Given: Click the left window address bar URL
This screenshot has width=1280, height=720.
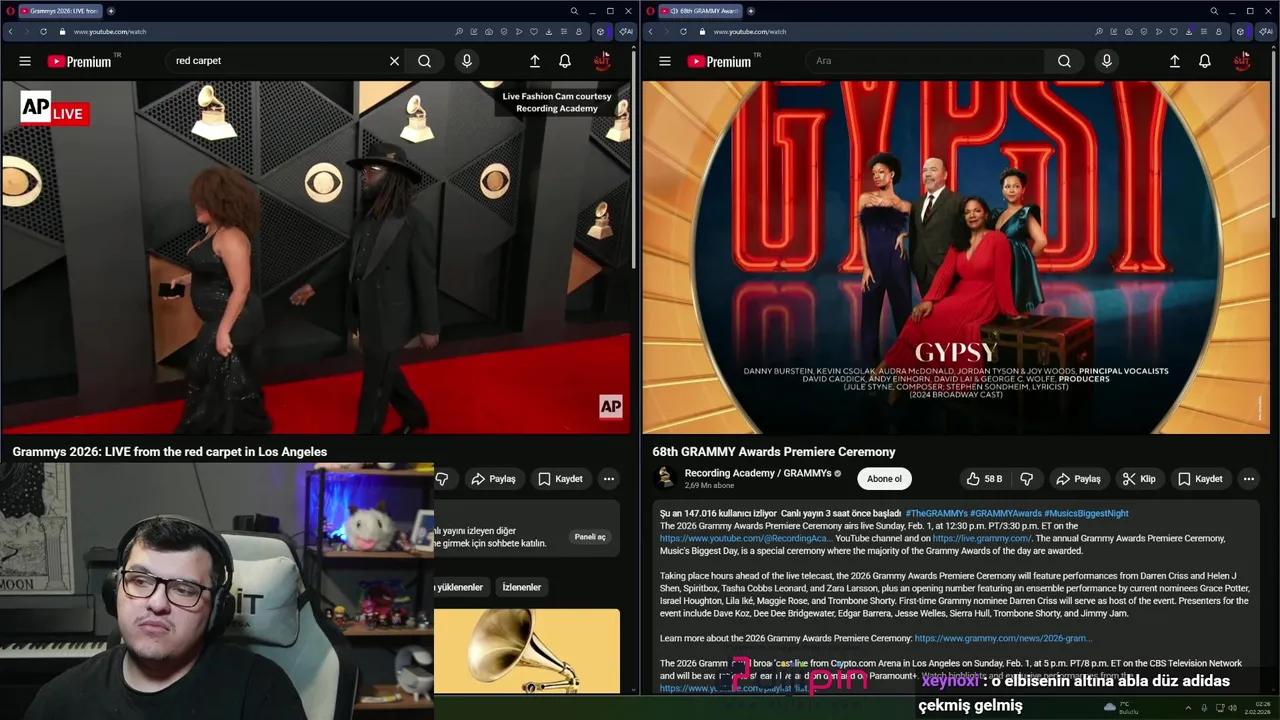Looking at the screenshot, I should click(x=110, y=32).
